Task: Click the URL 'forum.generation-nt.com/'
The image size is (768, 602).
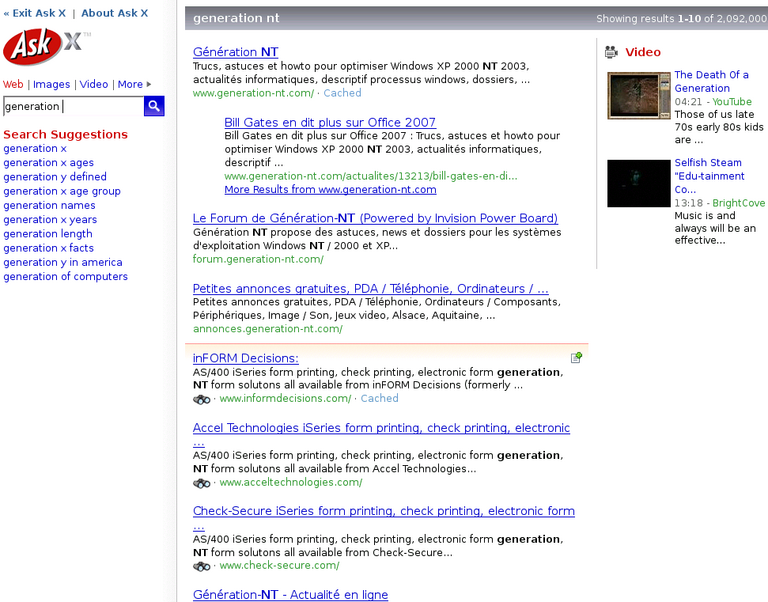Action: pos(258,259)
